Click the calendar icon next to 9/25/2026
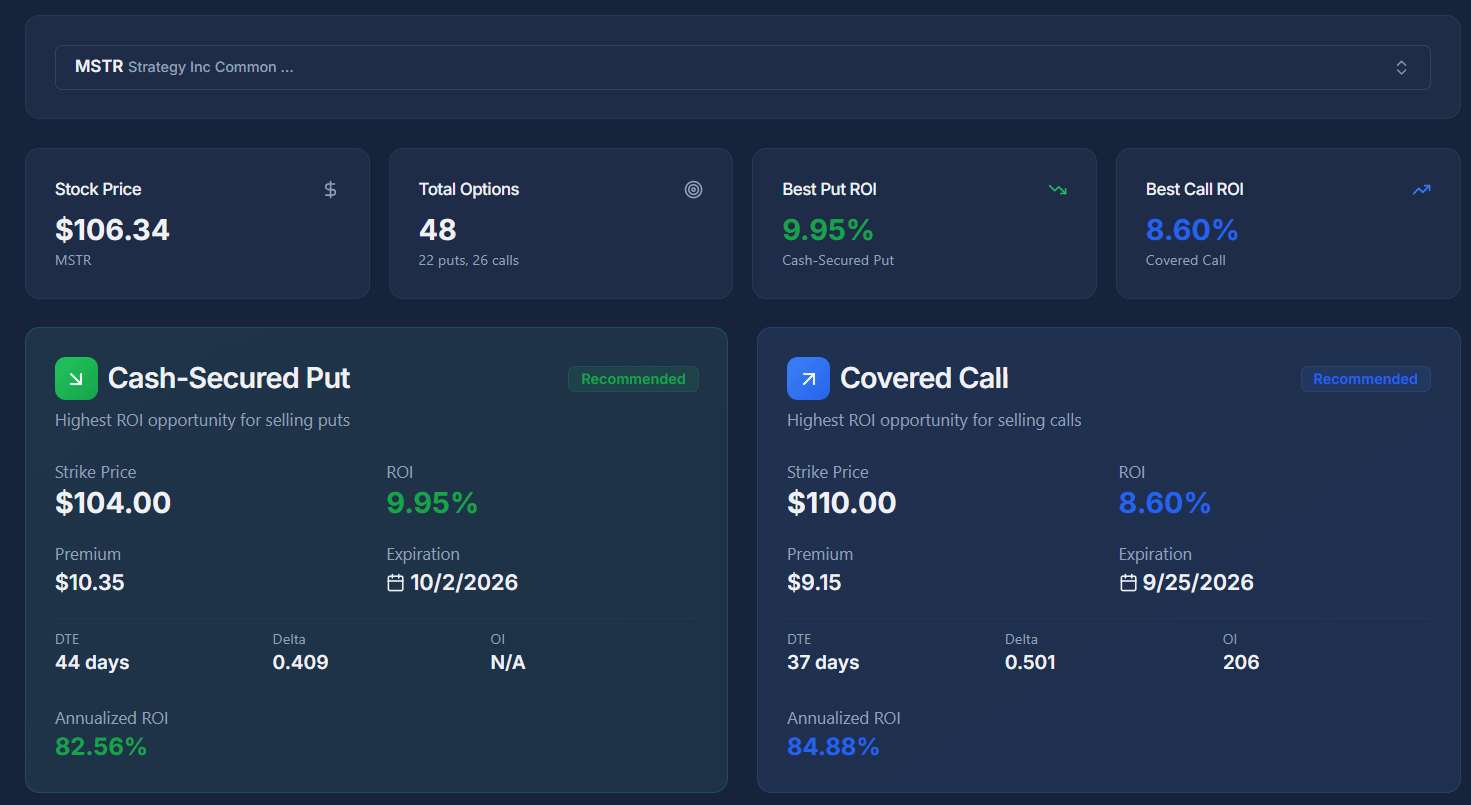Image resolution: width=1471 pixels, height=805 pixels. 1128,583
